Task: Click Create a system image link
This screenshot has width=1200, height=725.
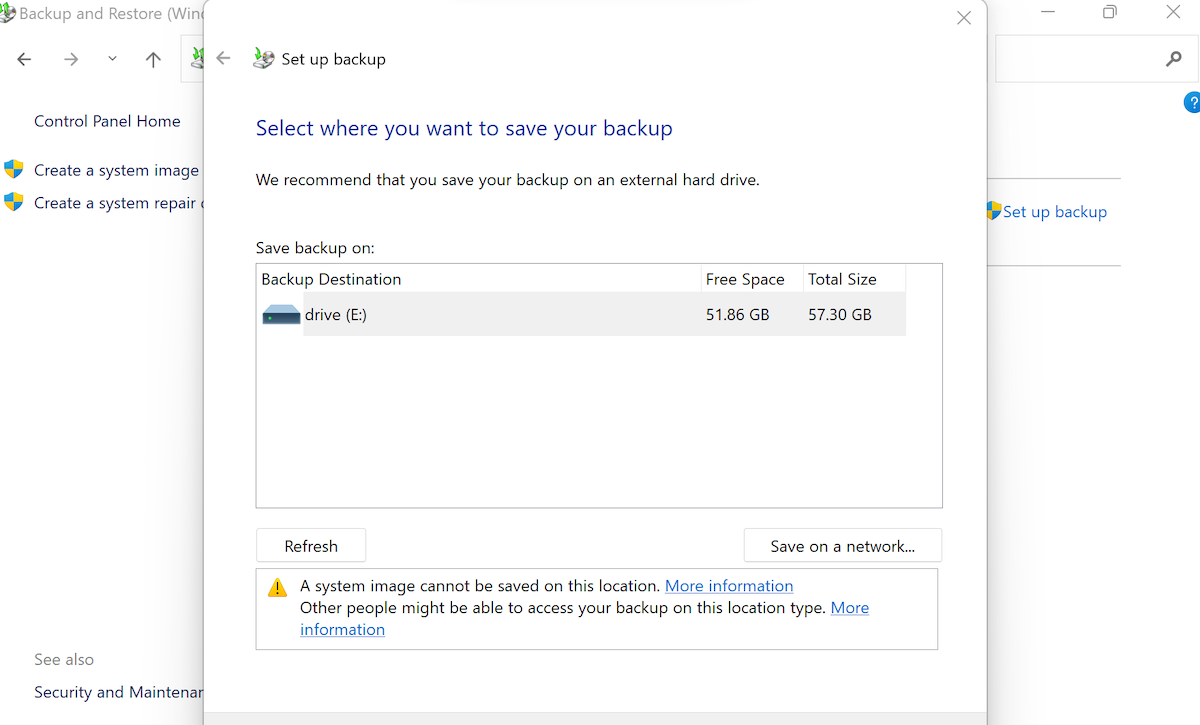Action: pyautogui.click(x=116, y=170)
